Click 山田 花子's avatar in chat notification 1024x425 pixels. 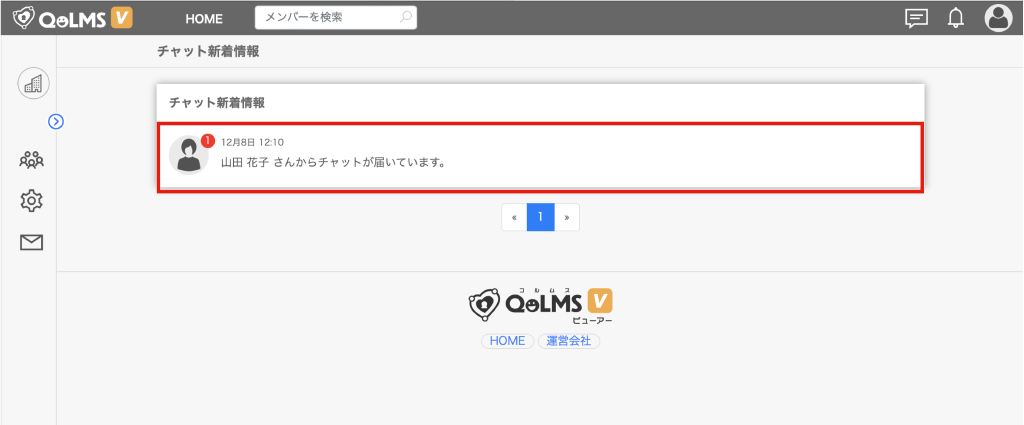click(187, 155)
